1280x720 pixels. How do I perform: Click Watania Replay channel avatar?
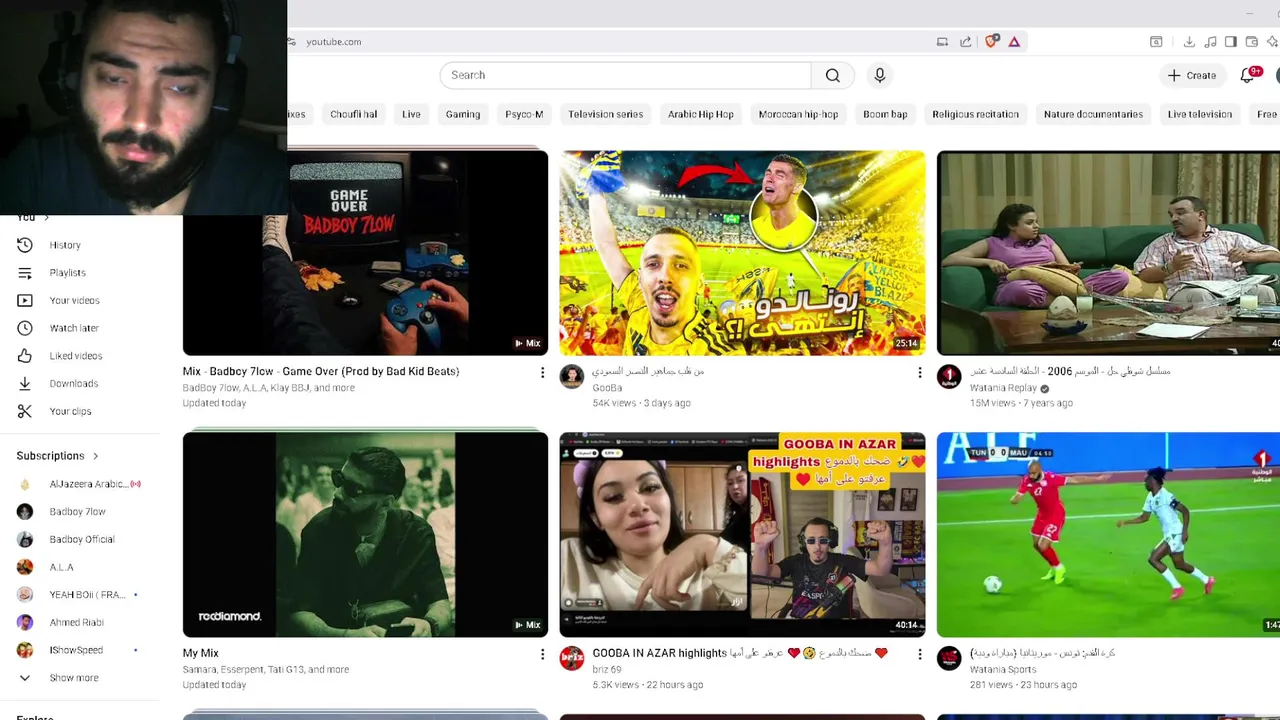[x=949, y=376]
